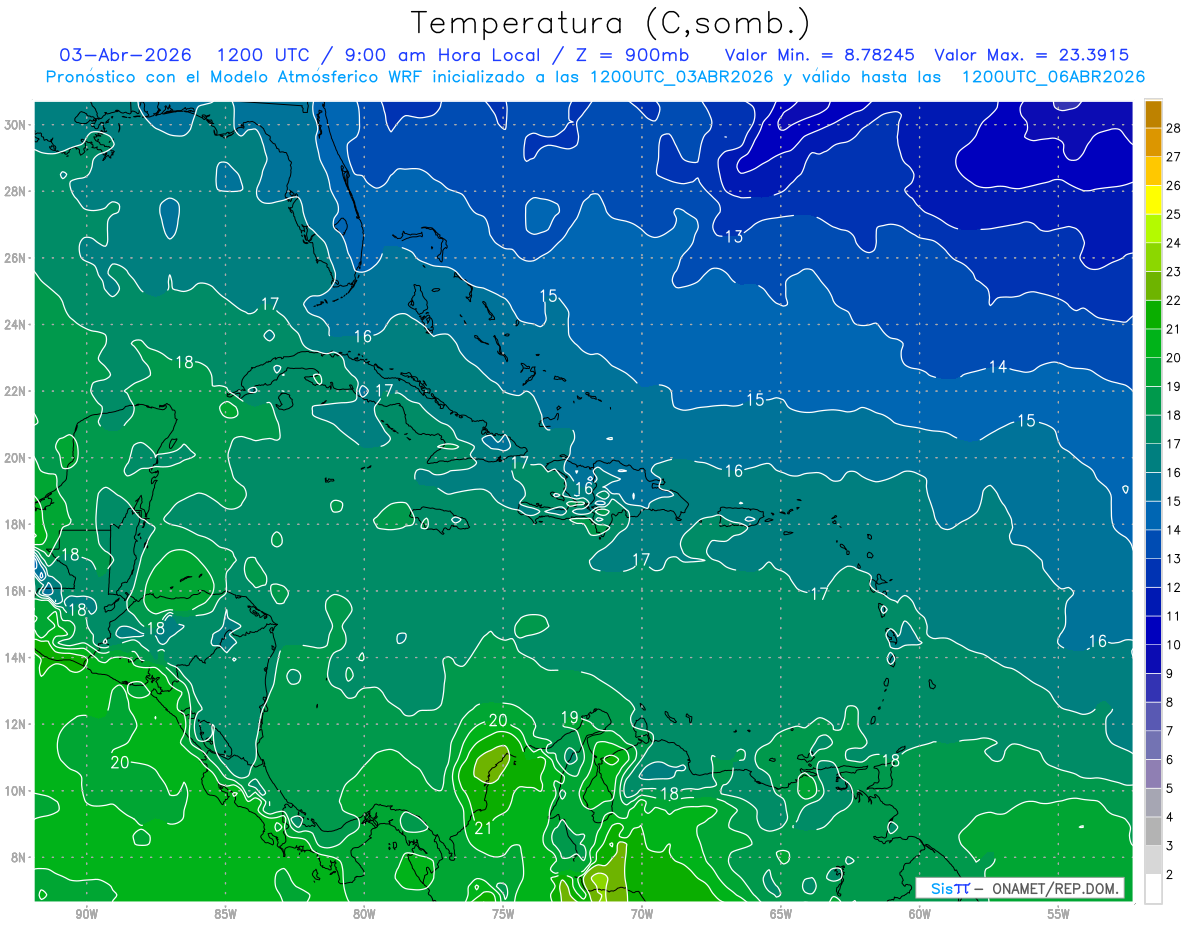
Task: Click the 90W longitude axis label
Action: point(86,914)
